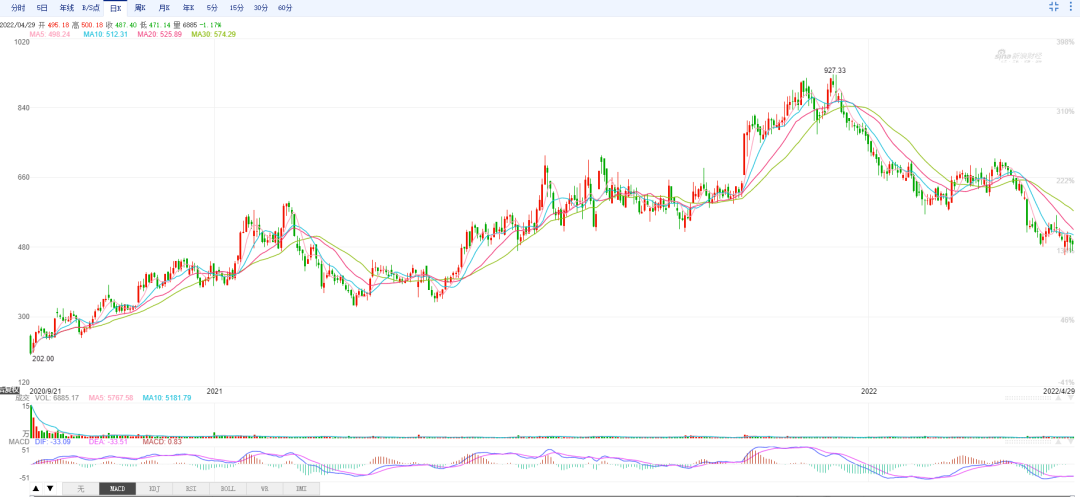Select the 日K daily candlestick tab

point(115,8)
